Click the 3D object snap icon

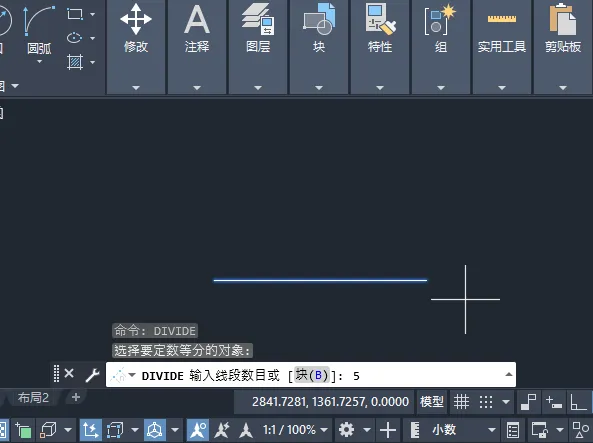tap(48, 430)
